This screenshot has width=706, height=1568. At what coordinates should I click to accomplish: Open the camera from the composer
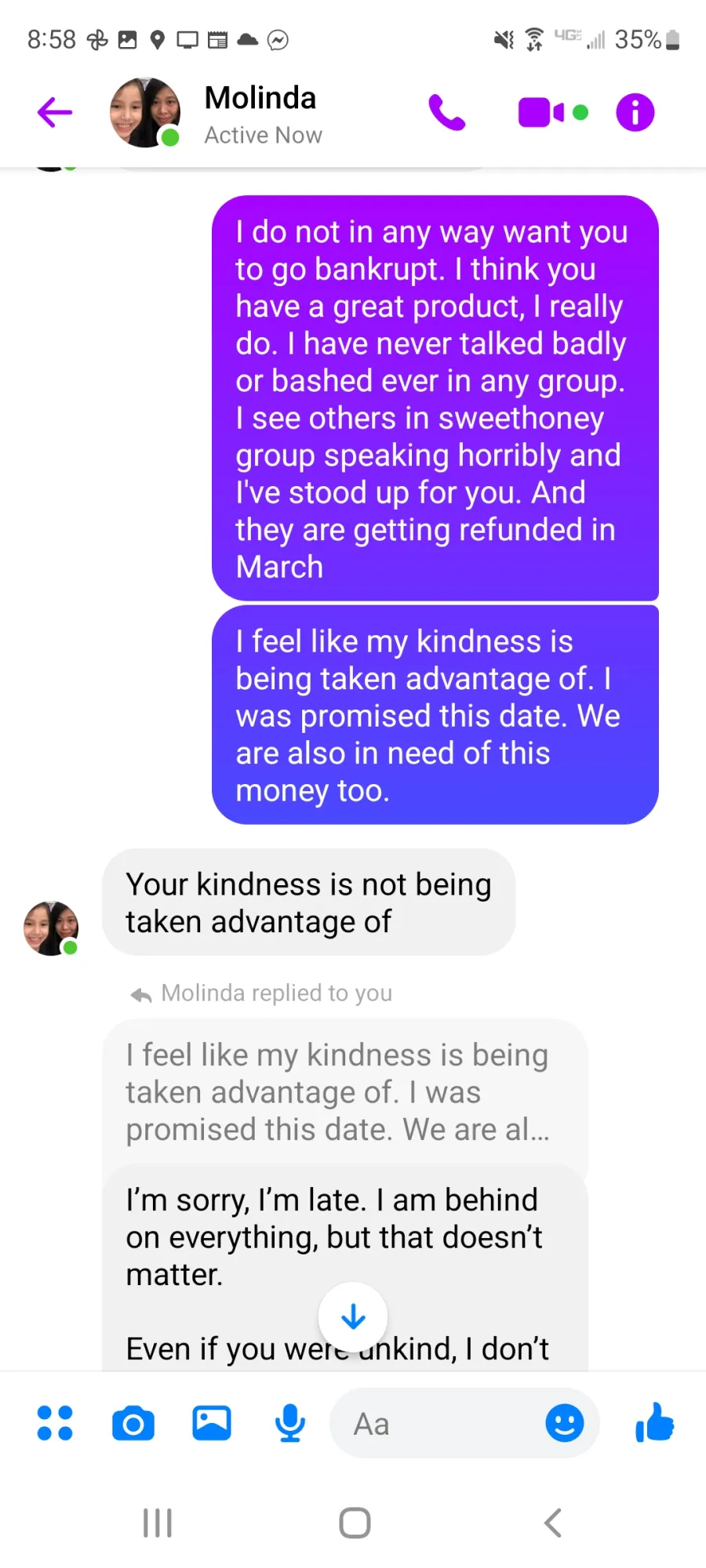pyautogui.click(x=133, y=1423)
